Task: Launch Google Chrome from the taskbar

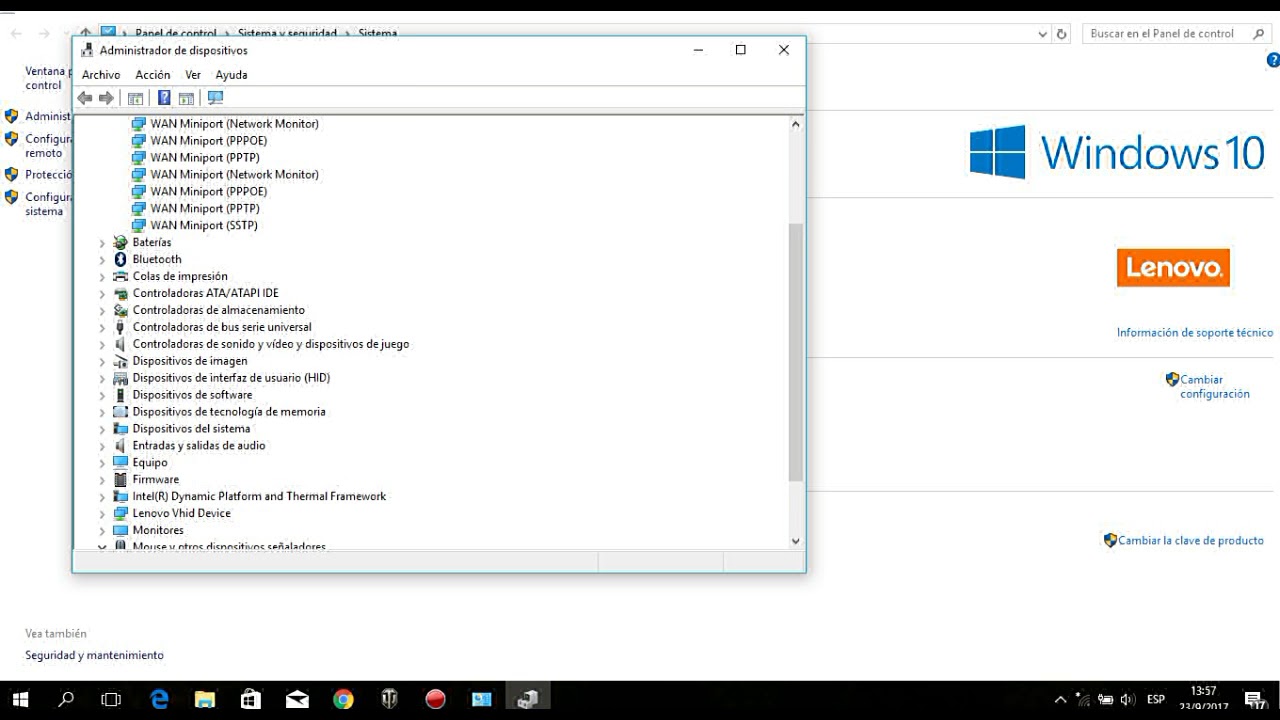Action: [x=343, y=700]
